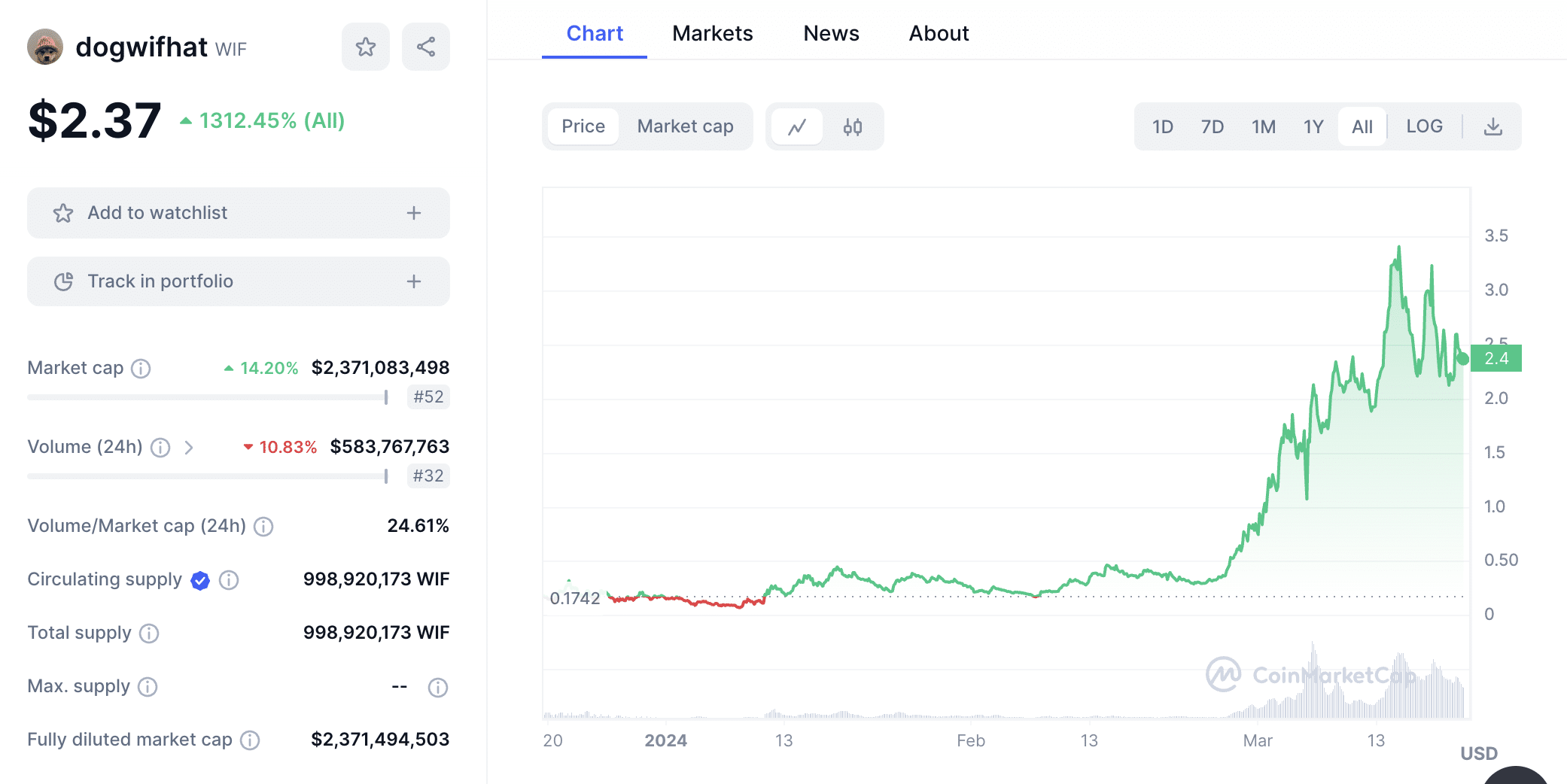Click pie chart icon in Track in portfolio
Screen dimensions: 1567x784
[64, 281]
